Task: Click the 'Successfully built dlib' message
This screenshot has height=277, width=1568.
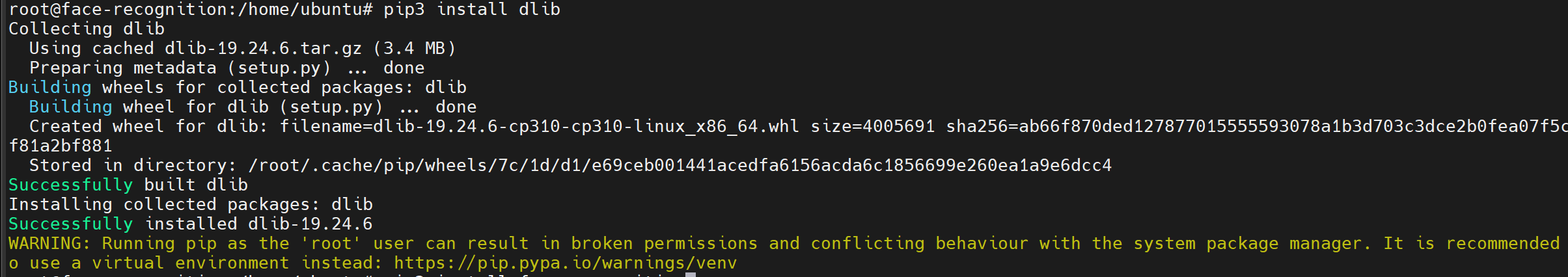Action: (128, 185)
